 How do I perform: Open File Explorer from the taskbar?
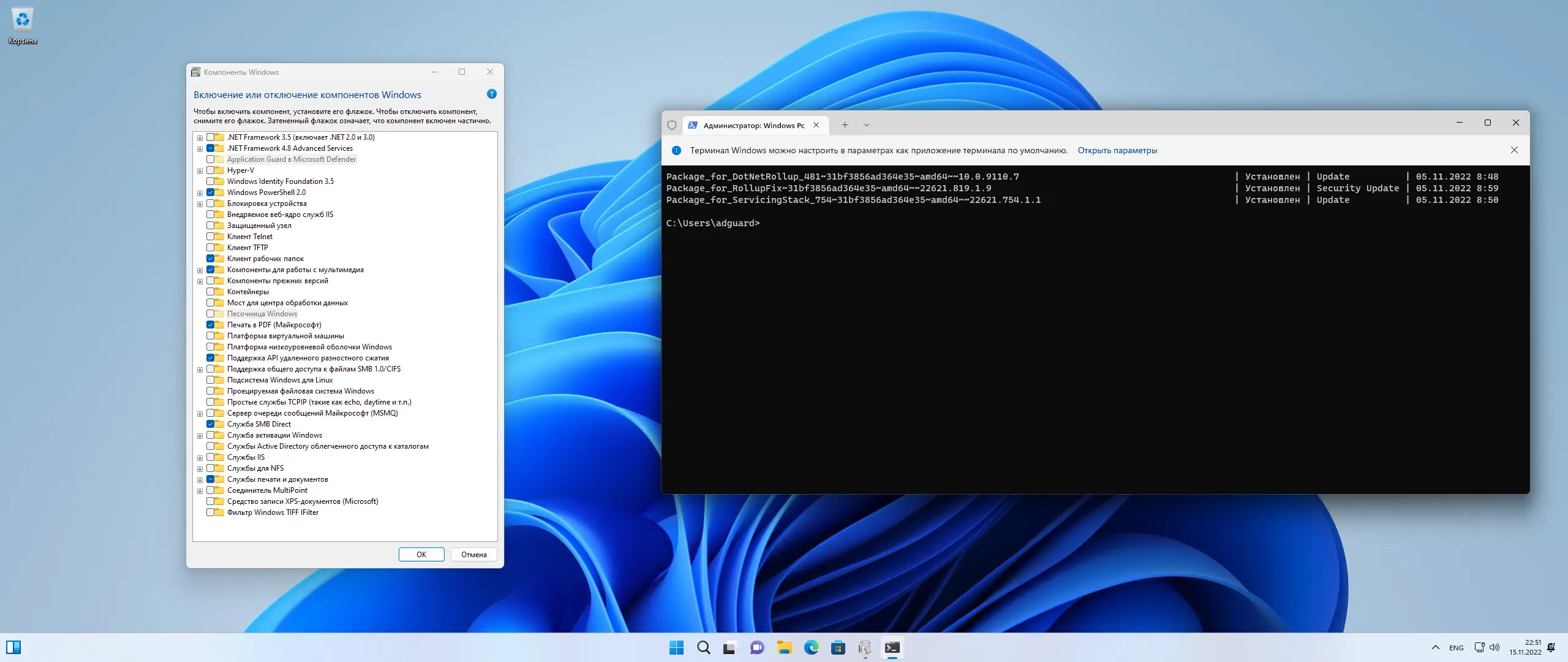point(784,648)
